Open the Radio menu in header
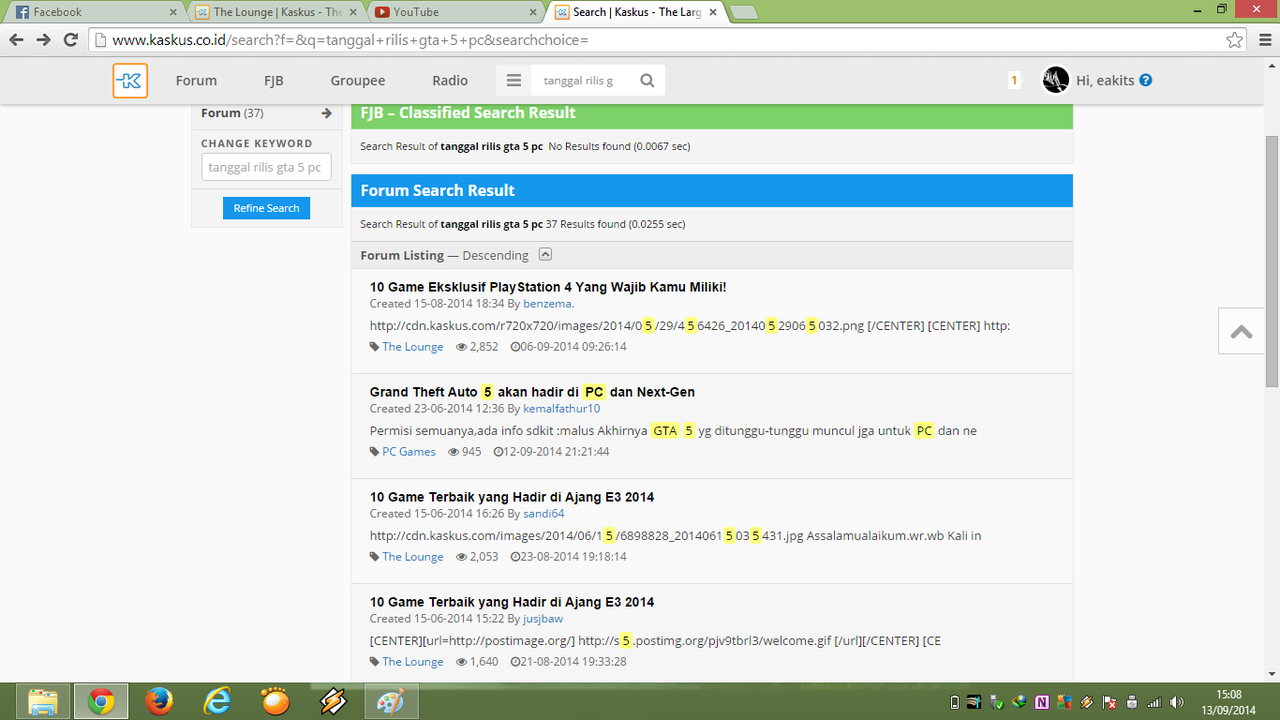Viewport: 1280px width, 720px height. [x=450, y=81]
